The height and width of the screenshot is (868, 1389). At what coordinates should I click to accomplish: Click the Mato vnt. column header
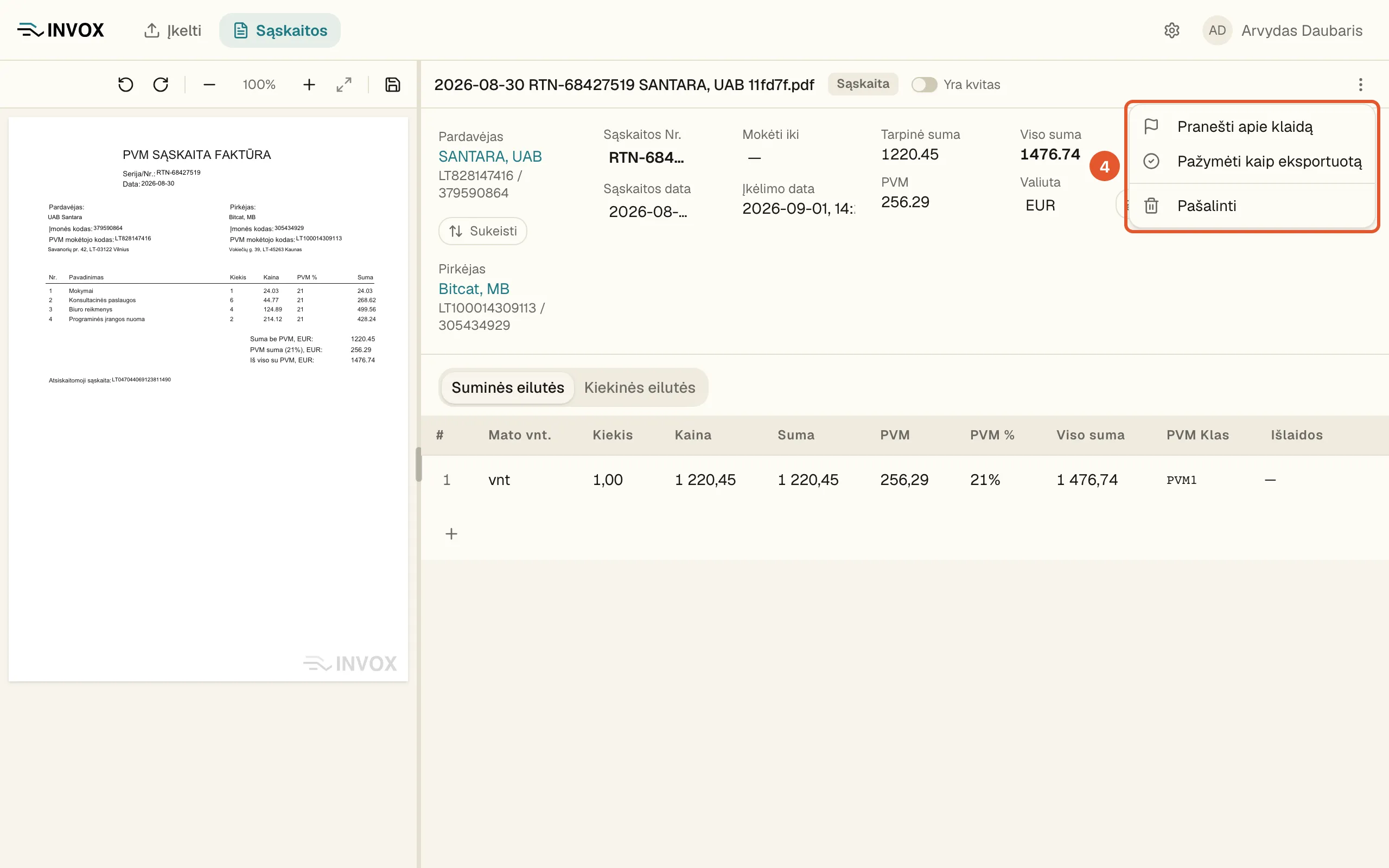tap(519, 435)
